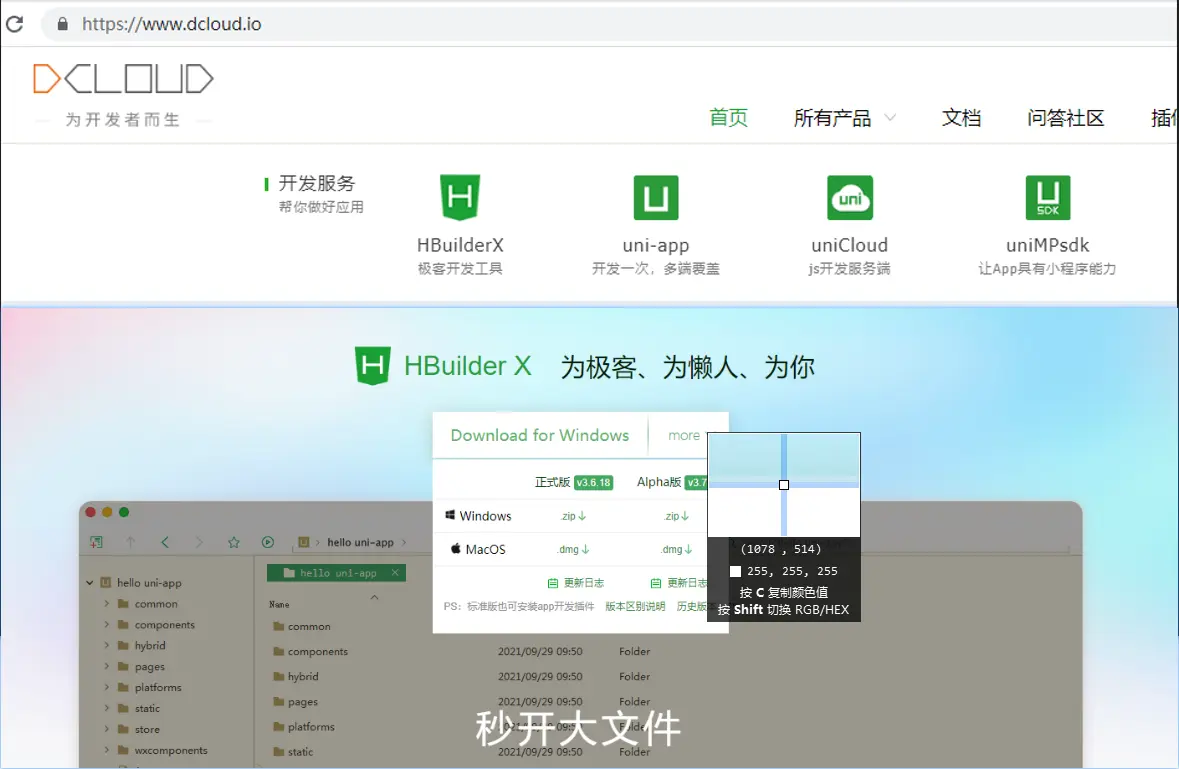The height and width of the screenshot is (769, 1179).
Task: Open the 版本区别说明 link
Action: (x=635, y=606)
